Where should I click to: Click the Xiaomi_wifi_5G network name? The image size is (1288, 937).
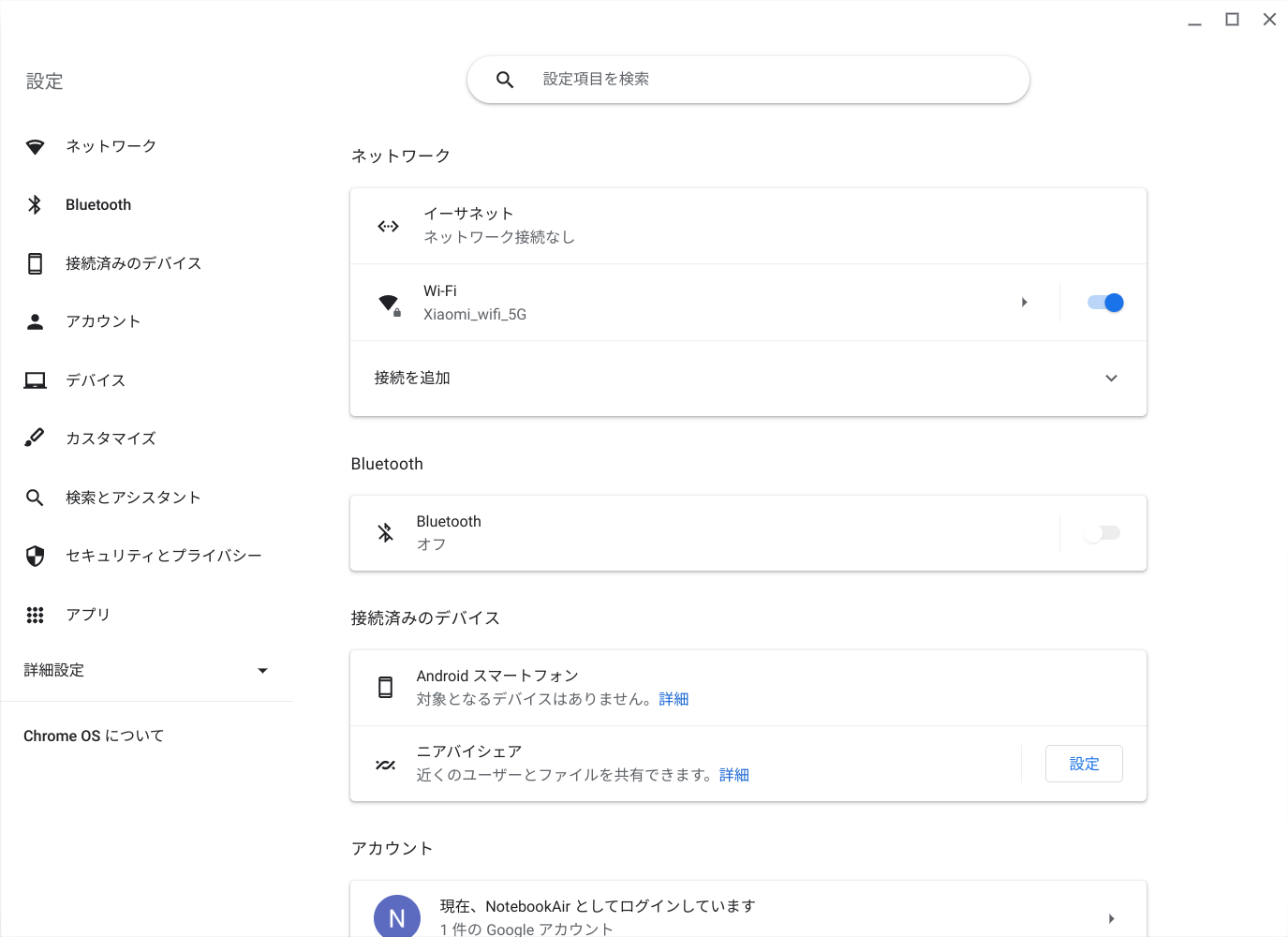(475, 315)
